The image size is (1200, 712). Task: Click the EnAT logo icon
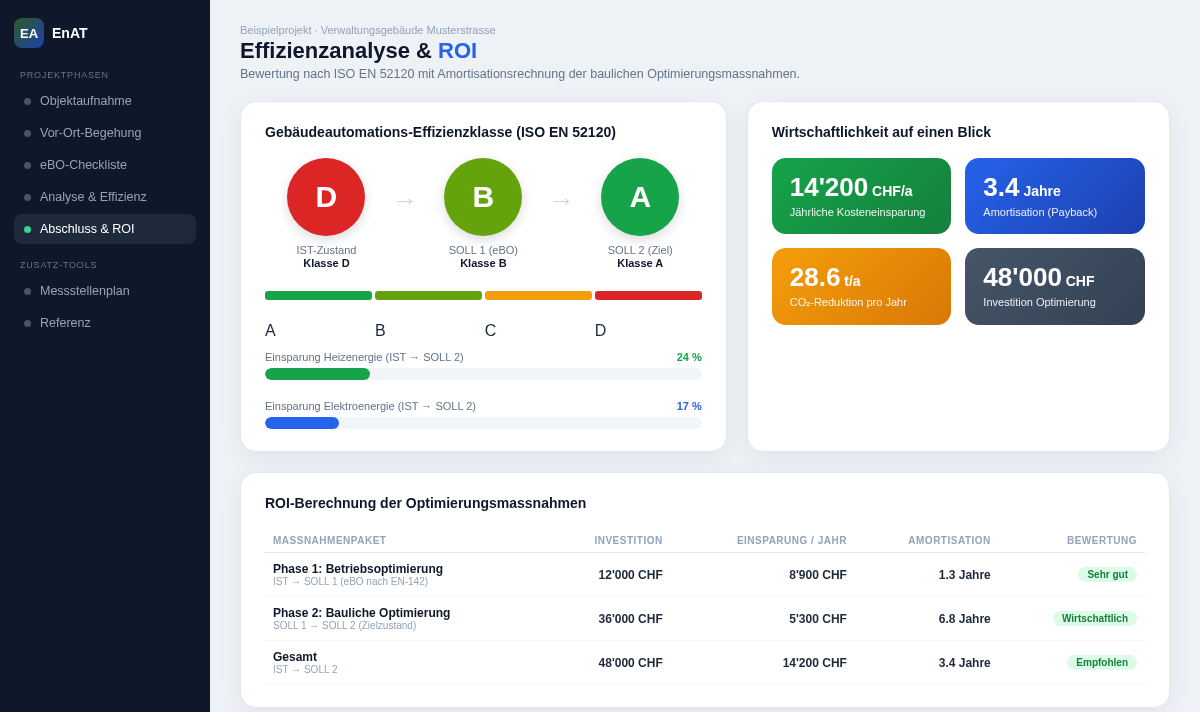point(29,33)
